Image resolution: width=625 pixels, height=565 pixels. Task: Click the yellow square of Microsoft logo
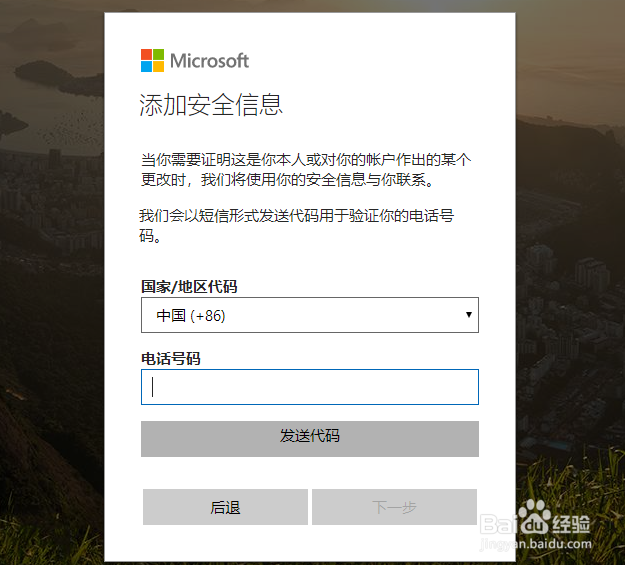[158, 67]
